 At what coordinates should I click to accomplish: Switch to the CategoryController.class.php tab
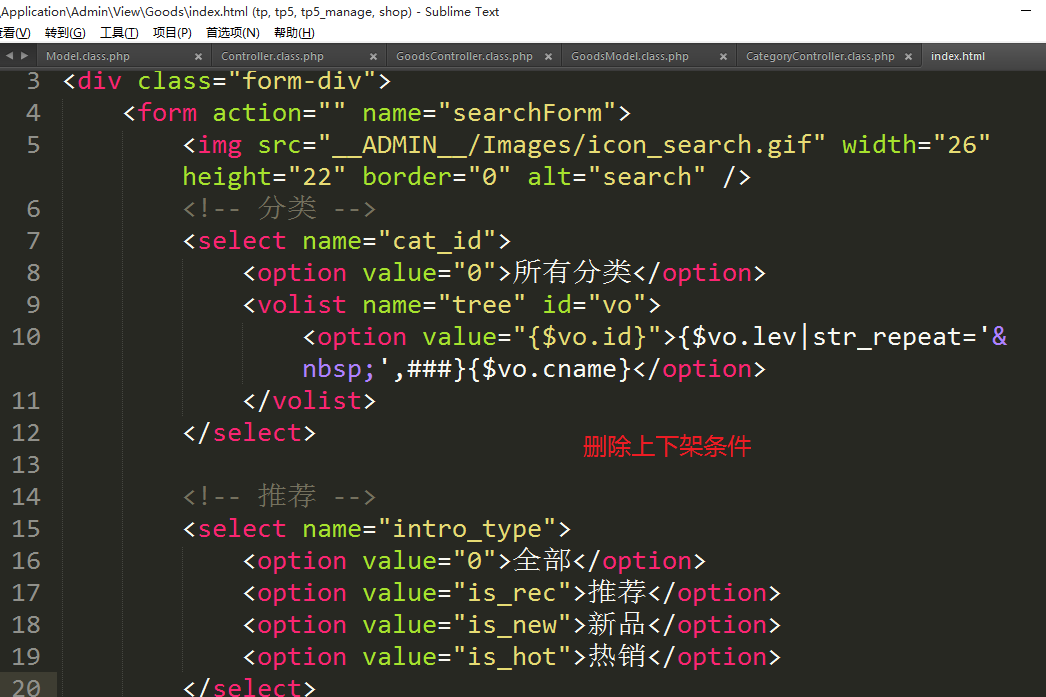tap(820, 57)
